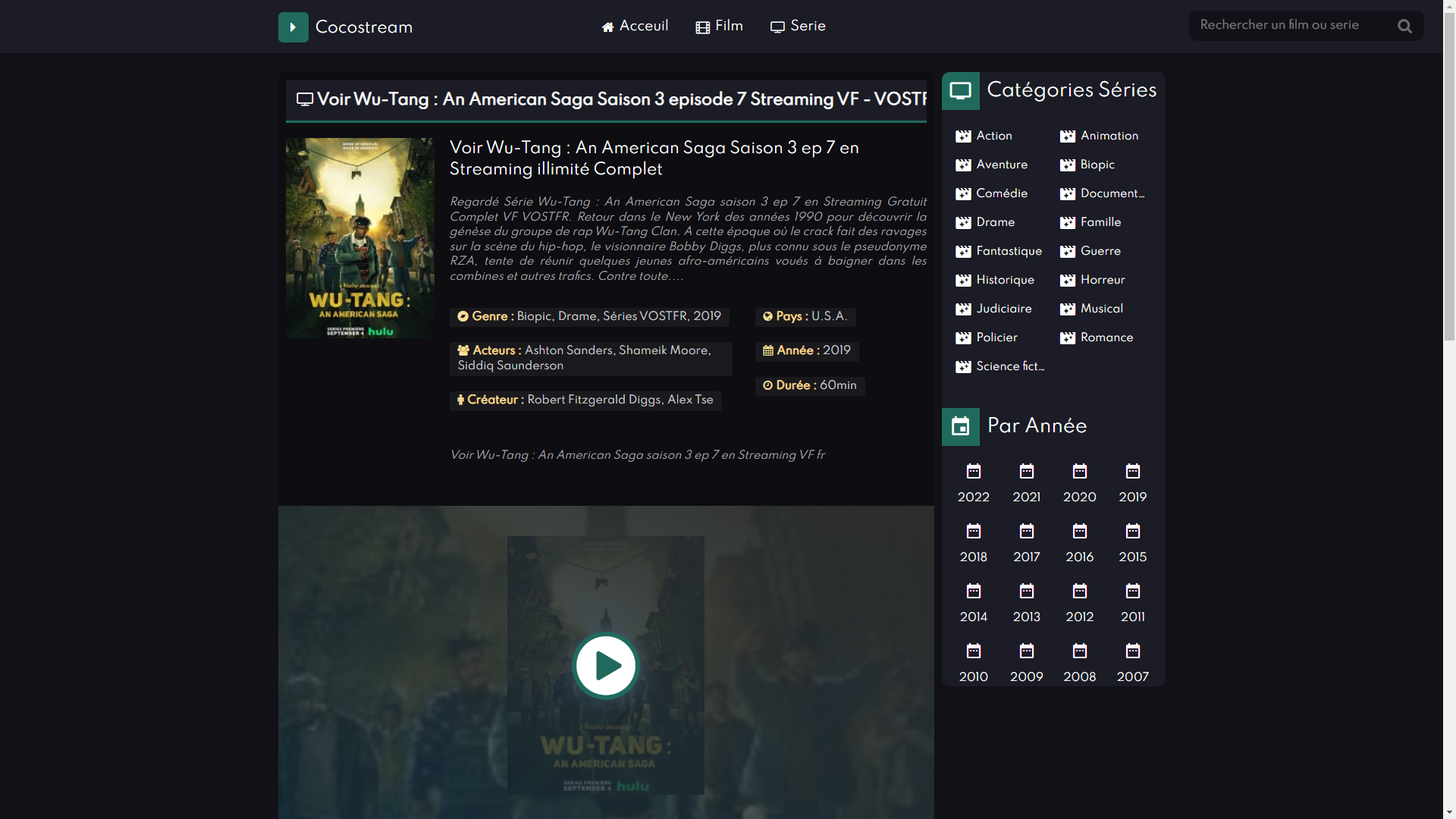Click the clapperboard icon next to Fantastique

(x=963, y=252)
